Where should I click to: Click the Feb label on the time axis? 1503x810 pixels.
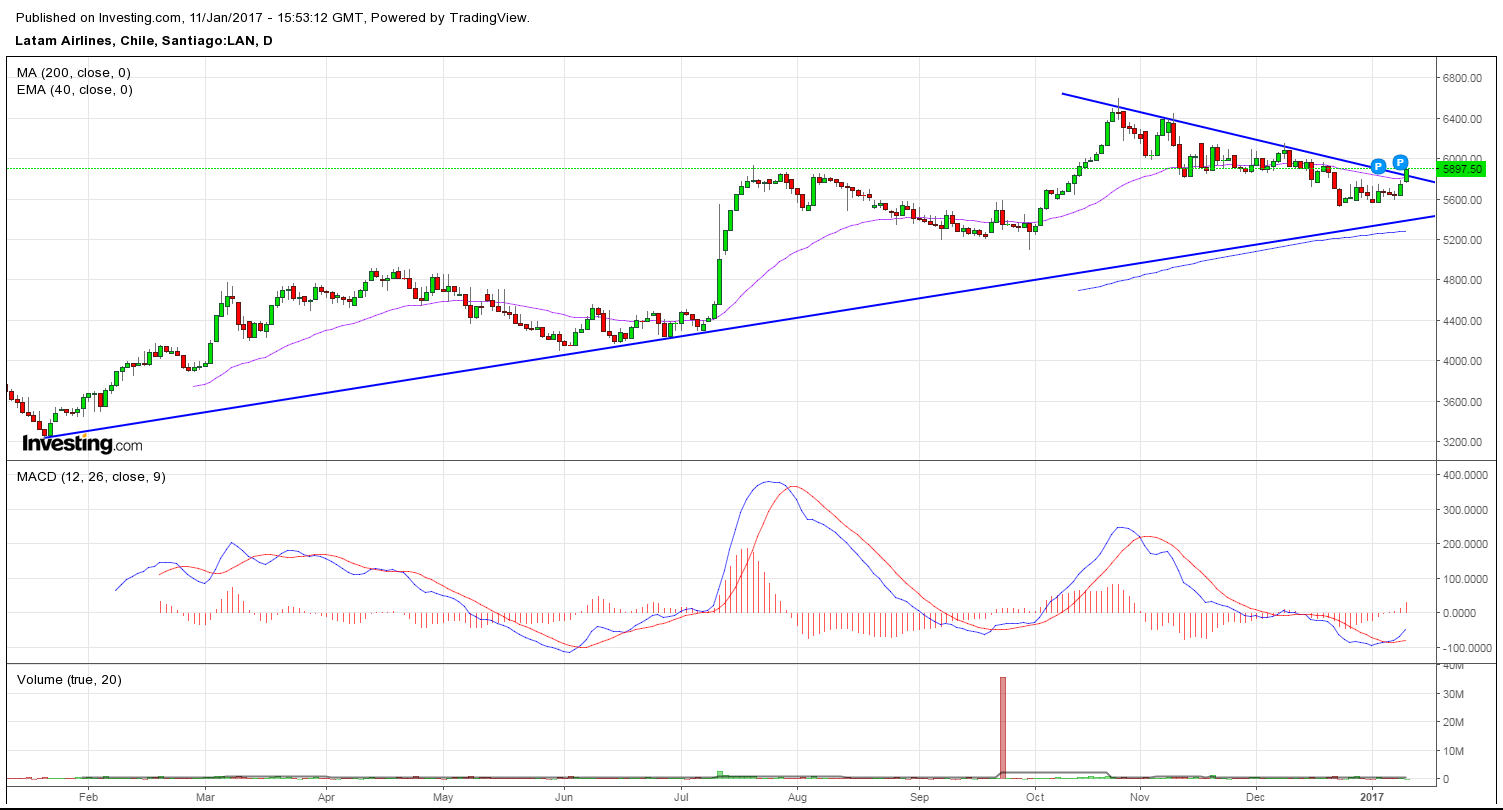click(89, 798)
